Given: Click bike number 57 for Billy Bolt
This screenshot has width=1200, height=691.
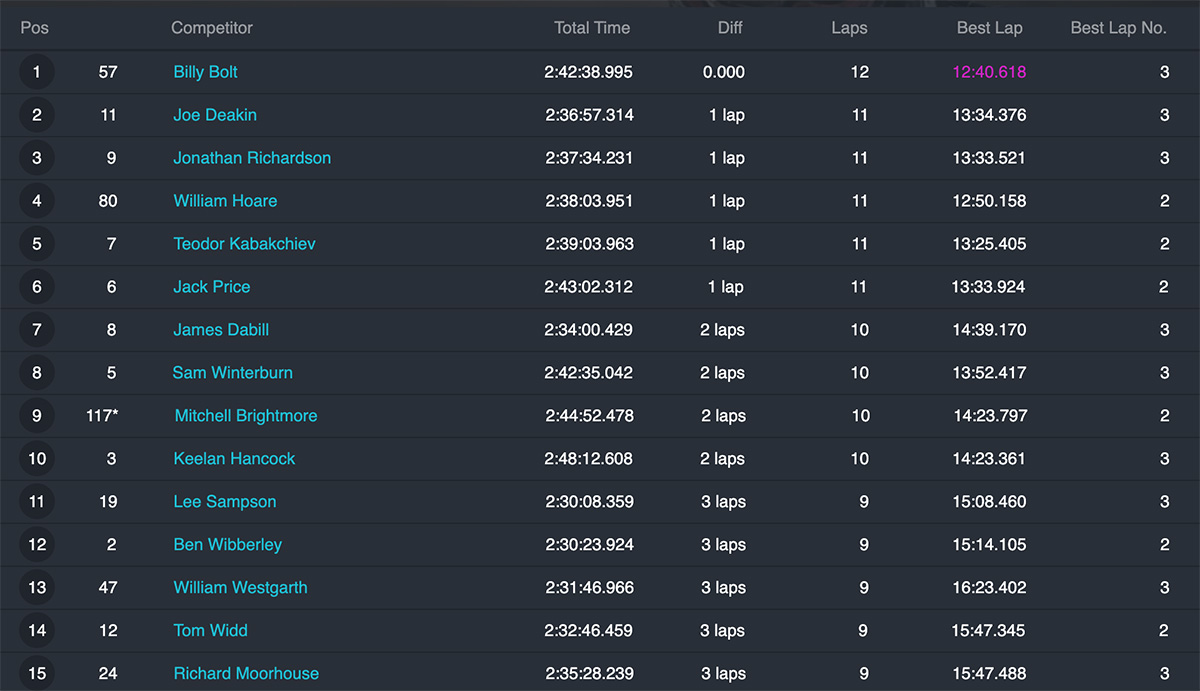Looking at the screenshot, I should 108,72.
